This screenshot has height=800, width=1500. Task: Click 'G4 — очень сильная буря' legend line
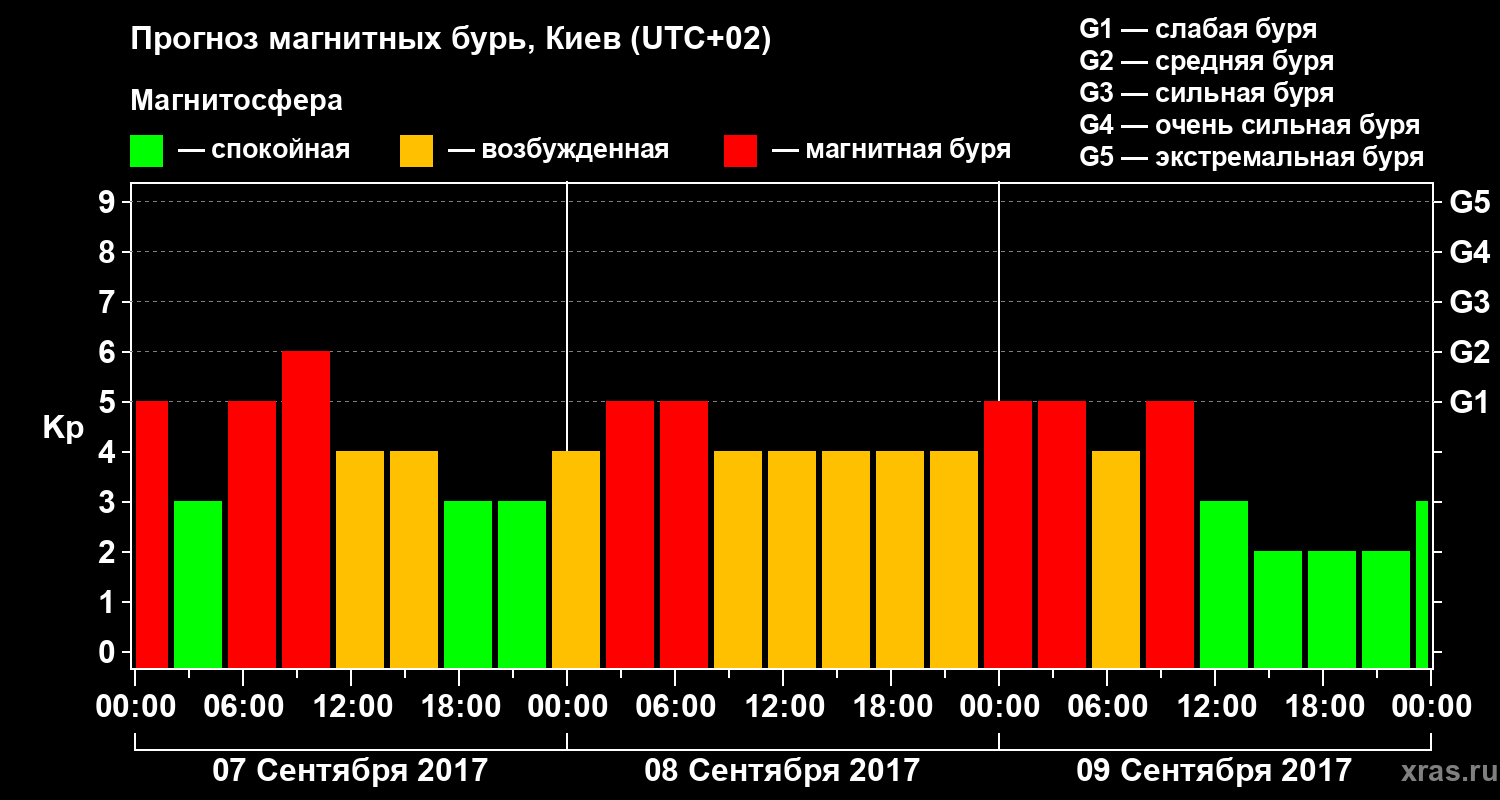click(x=1250, y=125)
